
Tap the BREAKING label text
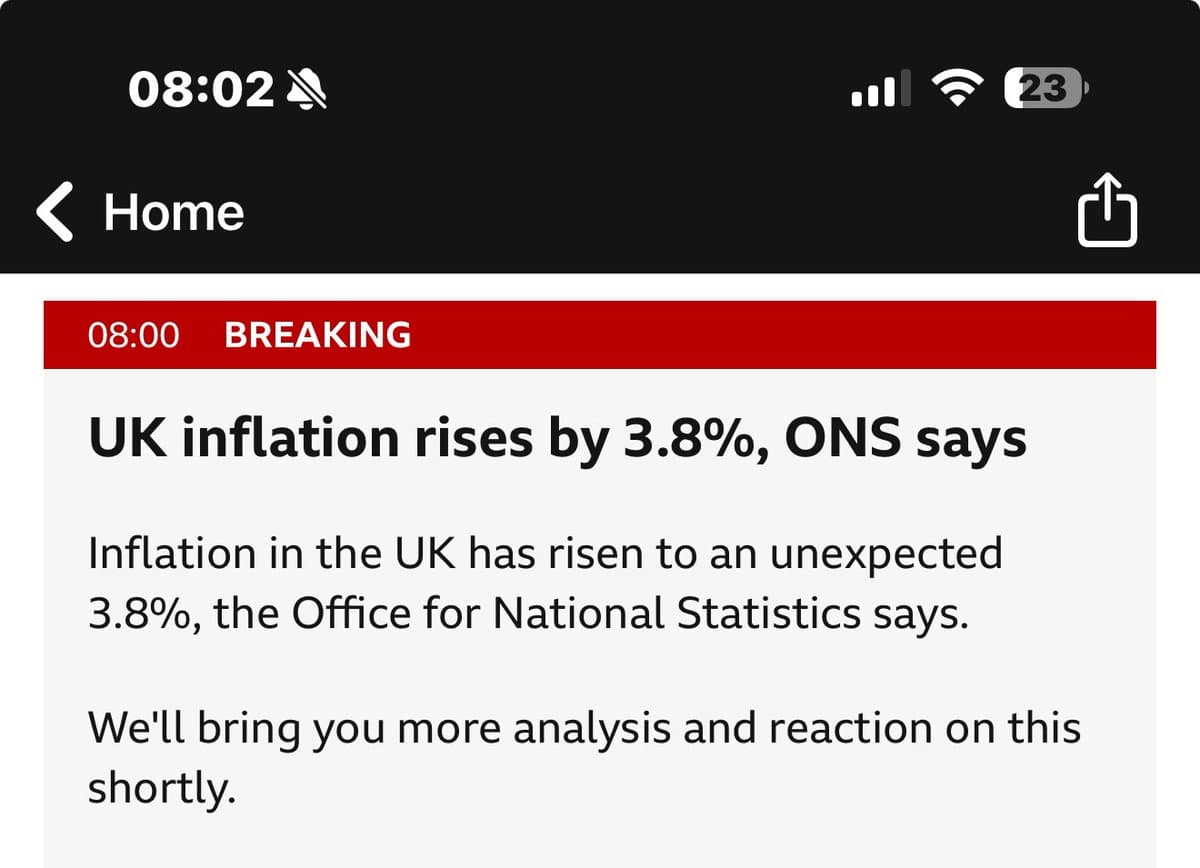coord(316,334)
